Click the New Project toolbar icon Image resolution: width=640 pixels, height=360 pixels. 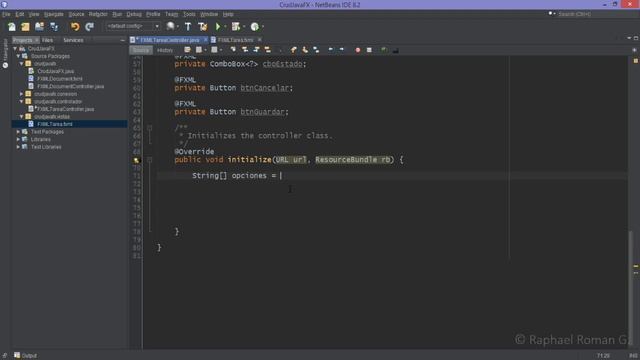[25, 27]
